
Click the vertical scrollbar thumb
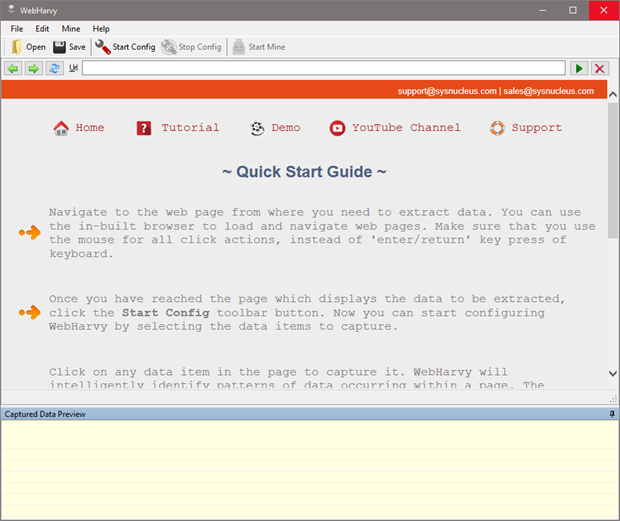[x=613, y=170]
